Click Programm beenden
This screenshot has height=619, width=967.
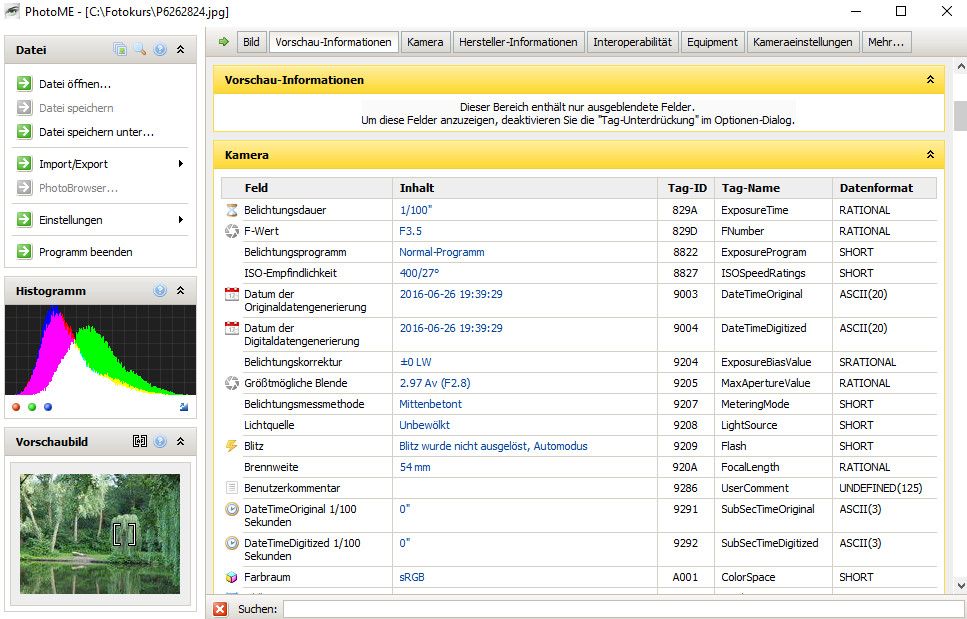click(85, 252)
